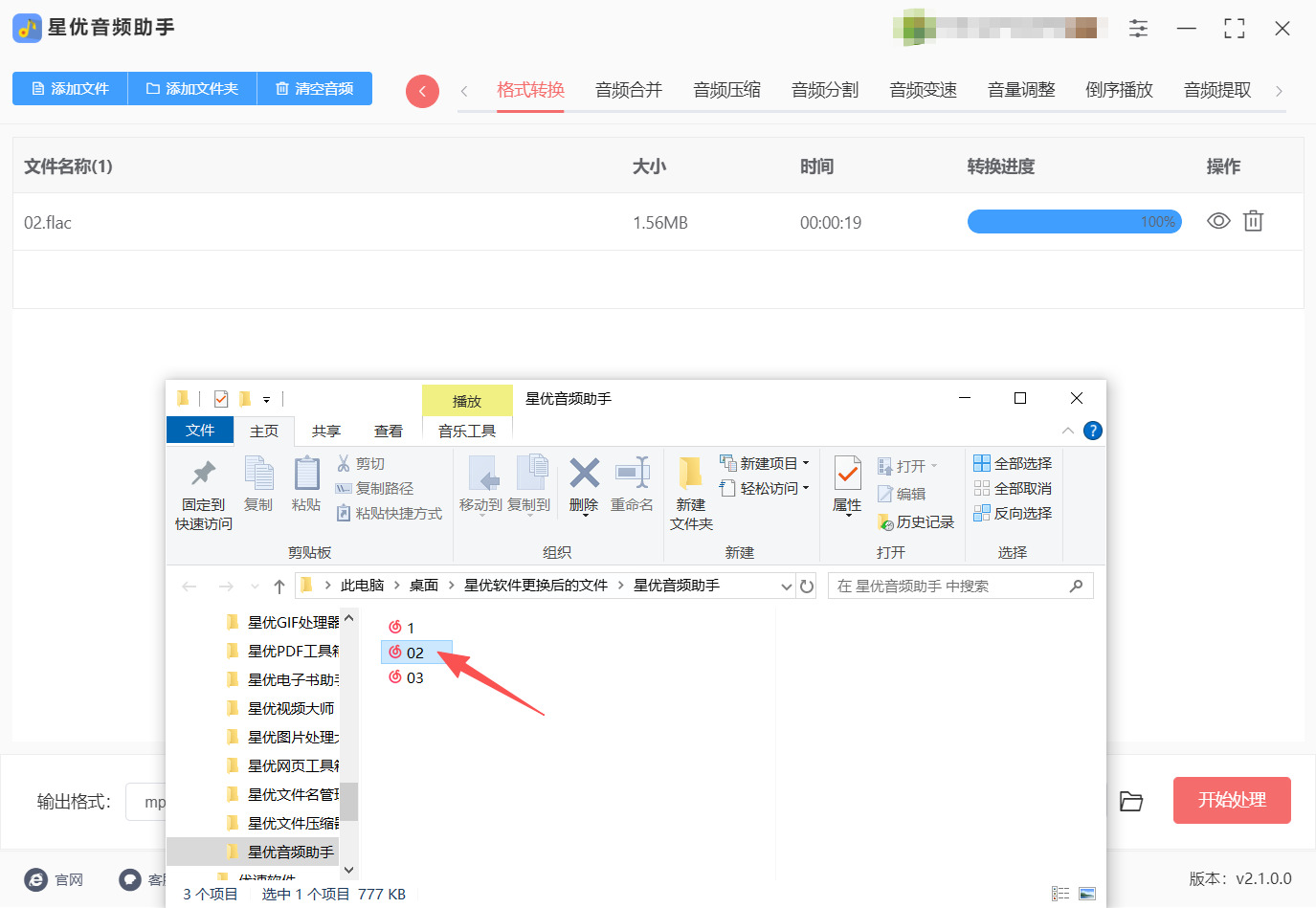Click 全部取消 in the ribbon
The image size is (1316, 908).
point(1013,488)
